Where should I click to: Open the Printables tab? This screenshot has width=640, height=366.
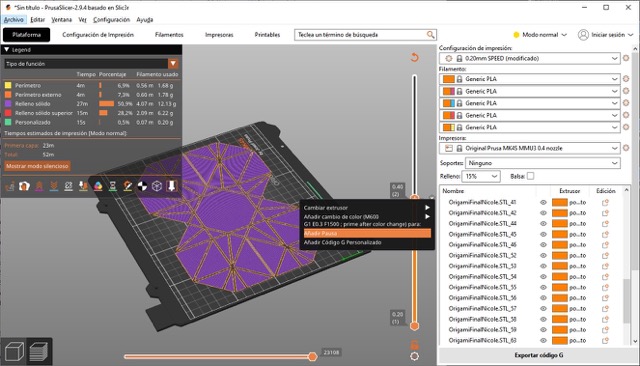(267, 35)
